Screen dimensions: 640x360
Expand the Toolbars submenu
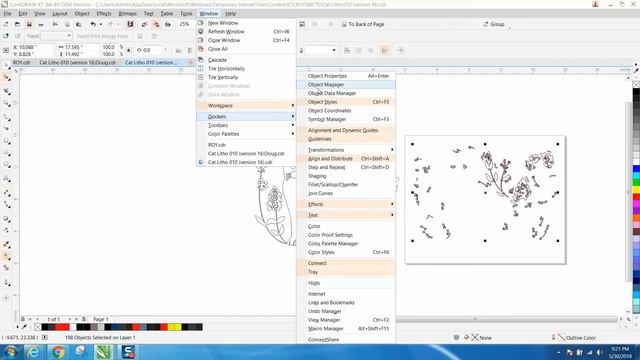click(246, 125)
